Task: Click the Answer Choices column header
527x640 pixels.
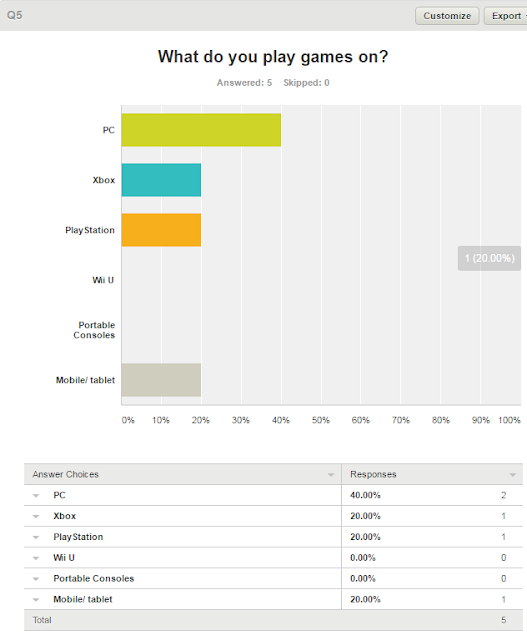Action: [x=66, y=474]
